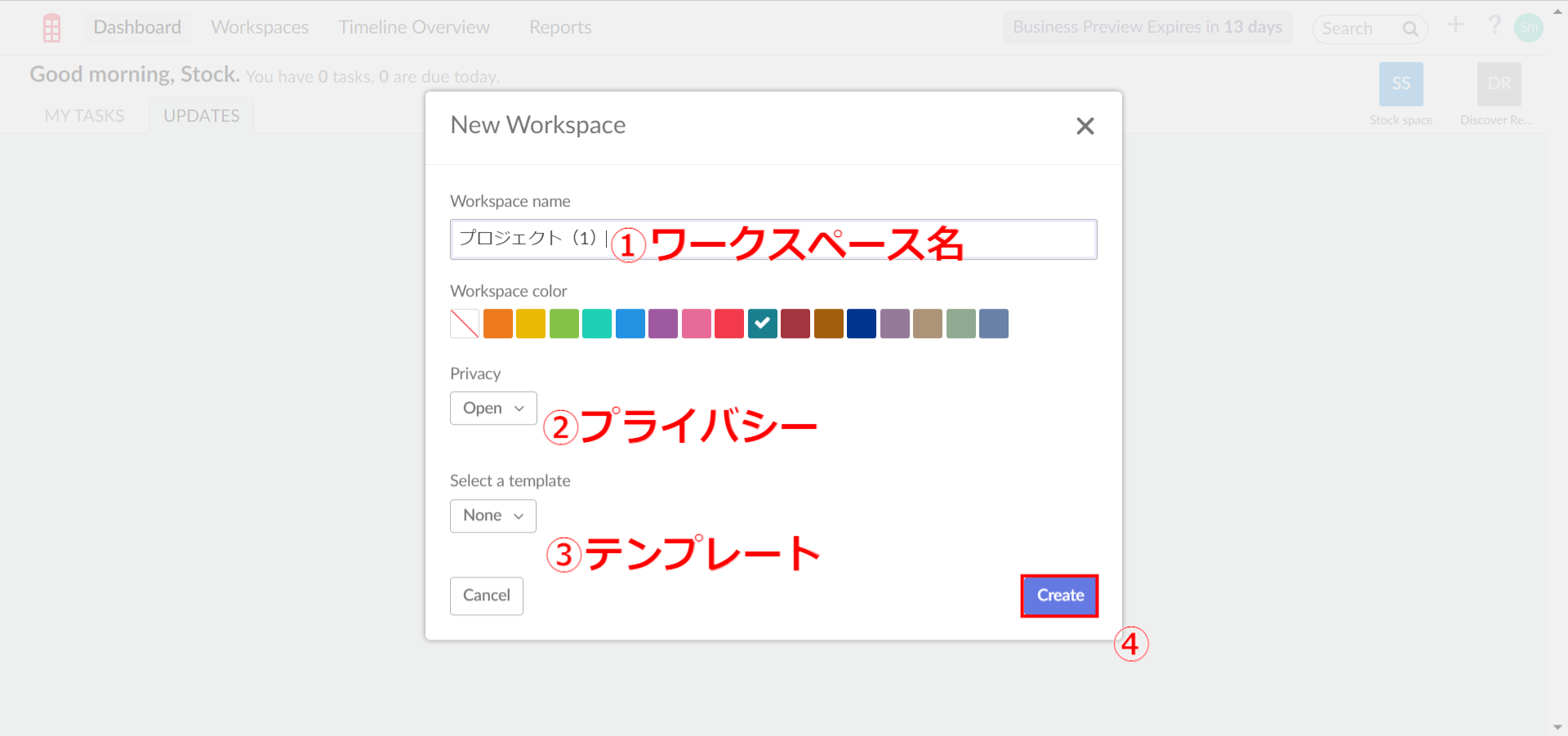Select the slate blue workspace color
1568x736 pixels.
pyautogui.click(x=994, y=323)
